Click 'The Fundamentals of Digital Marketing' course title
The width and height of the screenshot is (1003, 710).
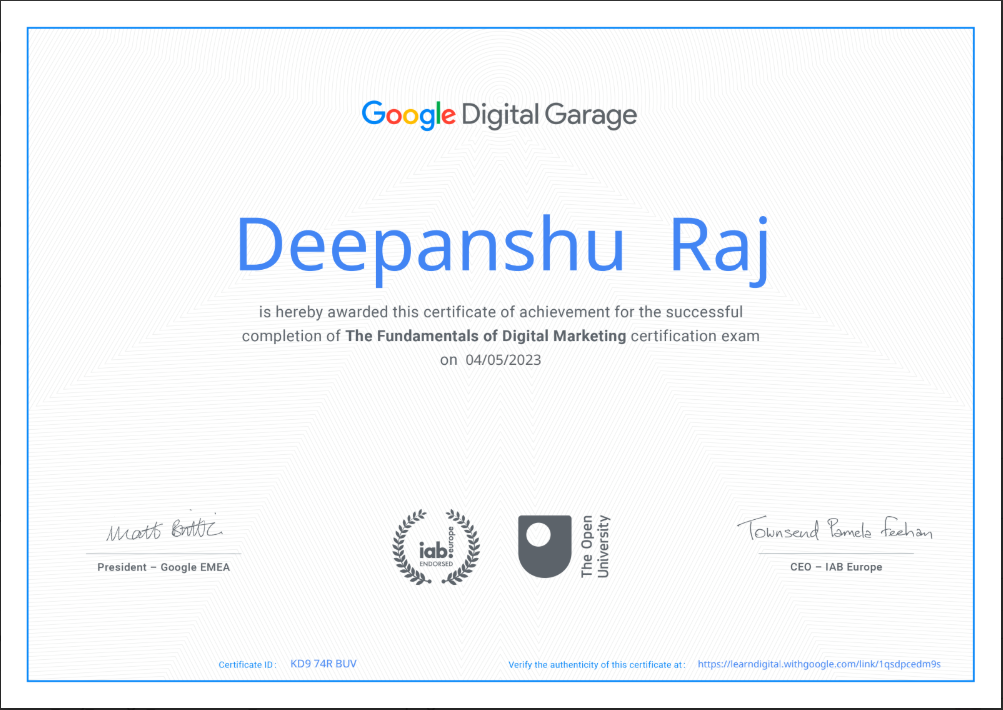[x=486, y=336]
